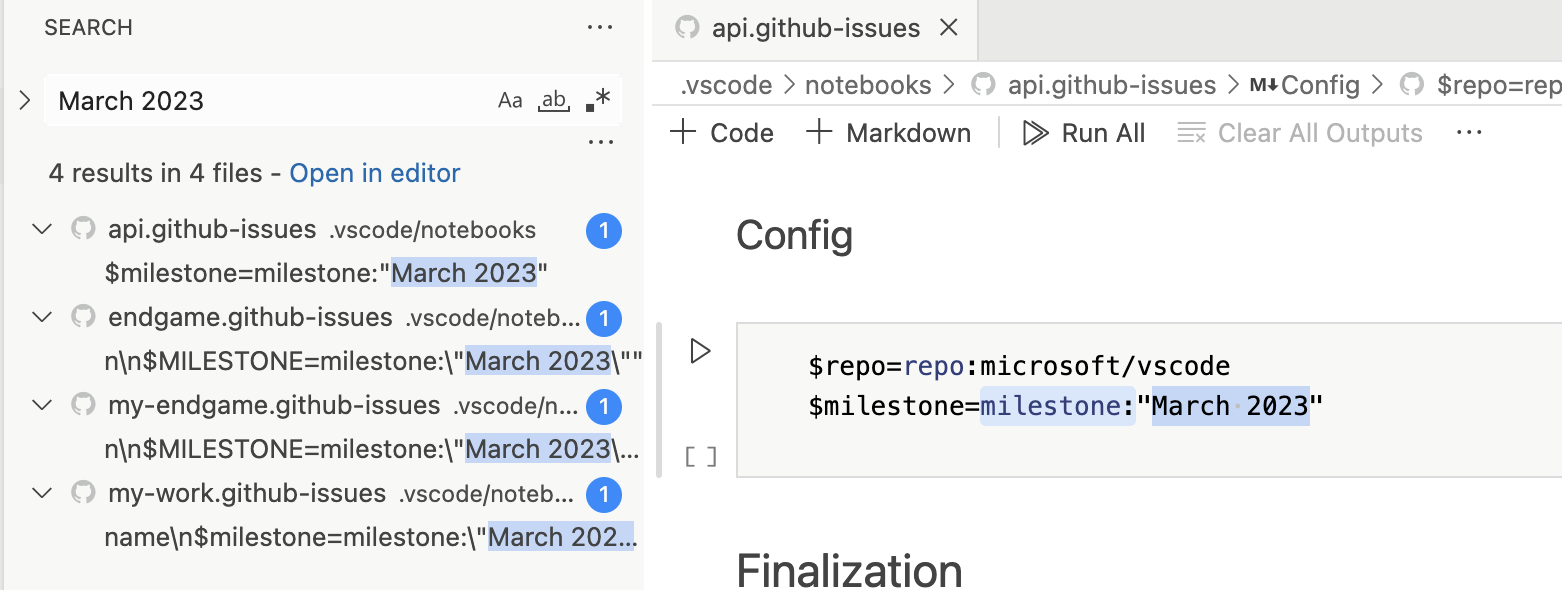The height and width of the screenshot is (590, 1562).
Task: Click the result count badge for my-endgame.github-issues
Action: click(603, 406)
